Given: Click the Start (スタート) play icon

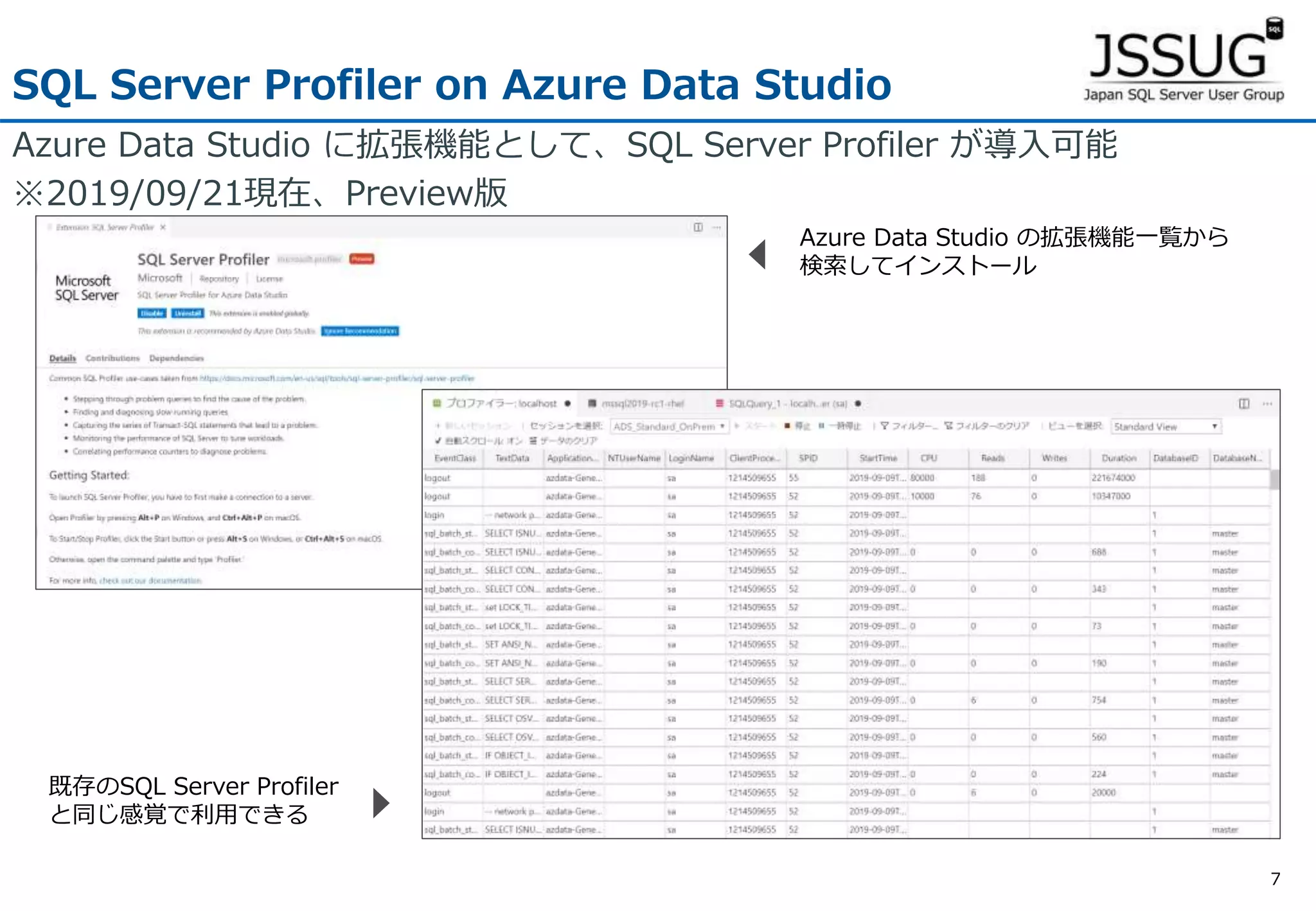Looking at the screenshot, I should [738, 426].
